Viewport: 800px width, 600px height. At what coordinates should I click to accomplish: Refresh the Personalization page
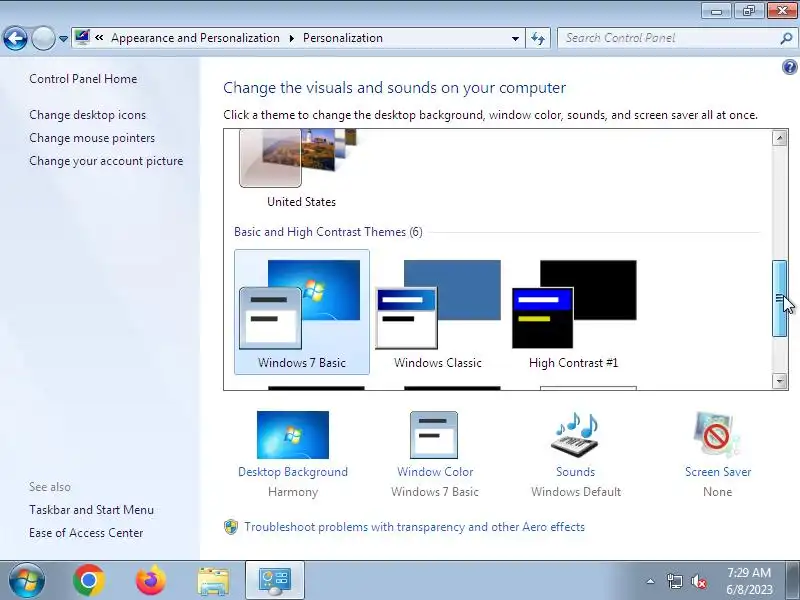pos(538,38)
